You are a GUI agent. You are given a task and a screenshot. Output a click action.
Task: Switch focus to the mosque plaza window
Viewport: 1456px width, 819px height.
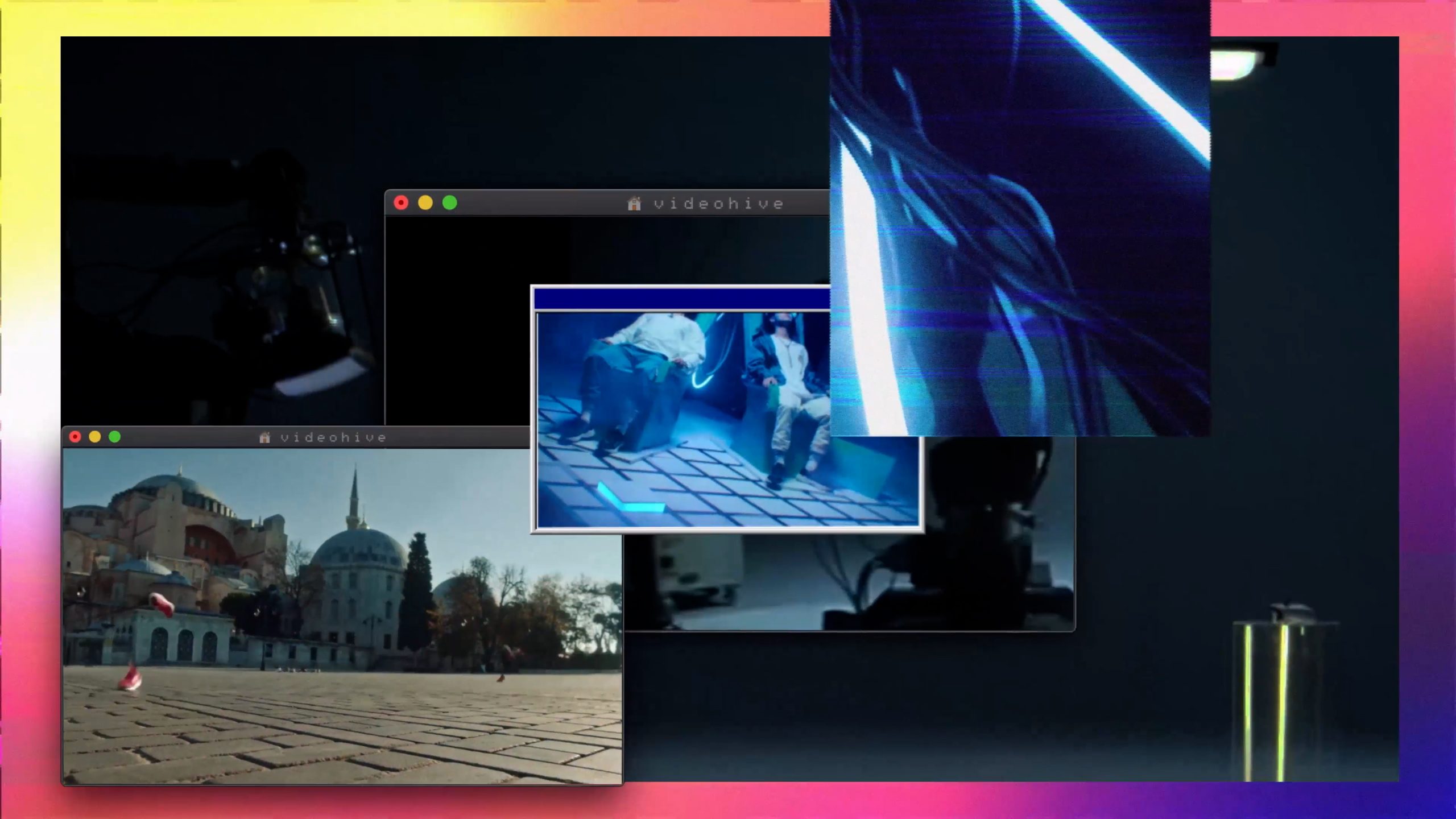284,626
